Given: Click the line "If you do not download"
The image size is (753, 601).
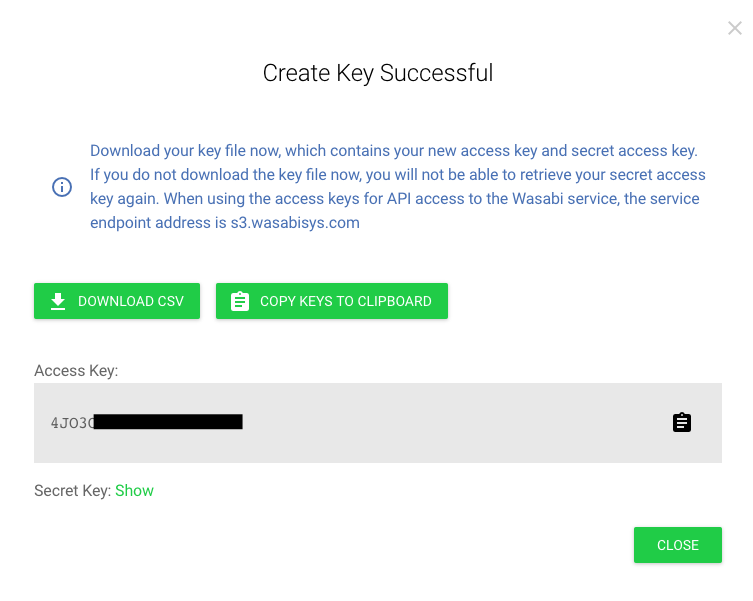Looking at the screenshot, I should click(398, 175).
